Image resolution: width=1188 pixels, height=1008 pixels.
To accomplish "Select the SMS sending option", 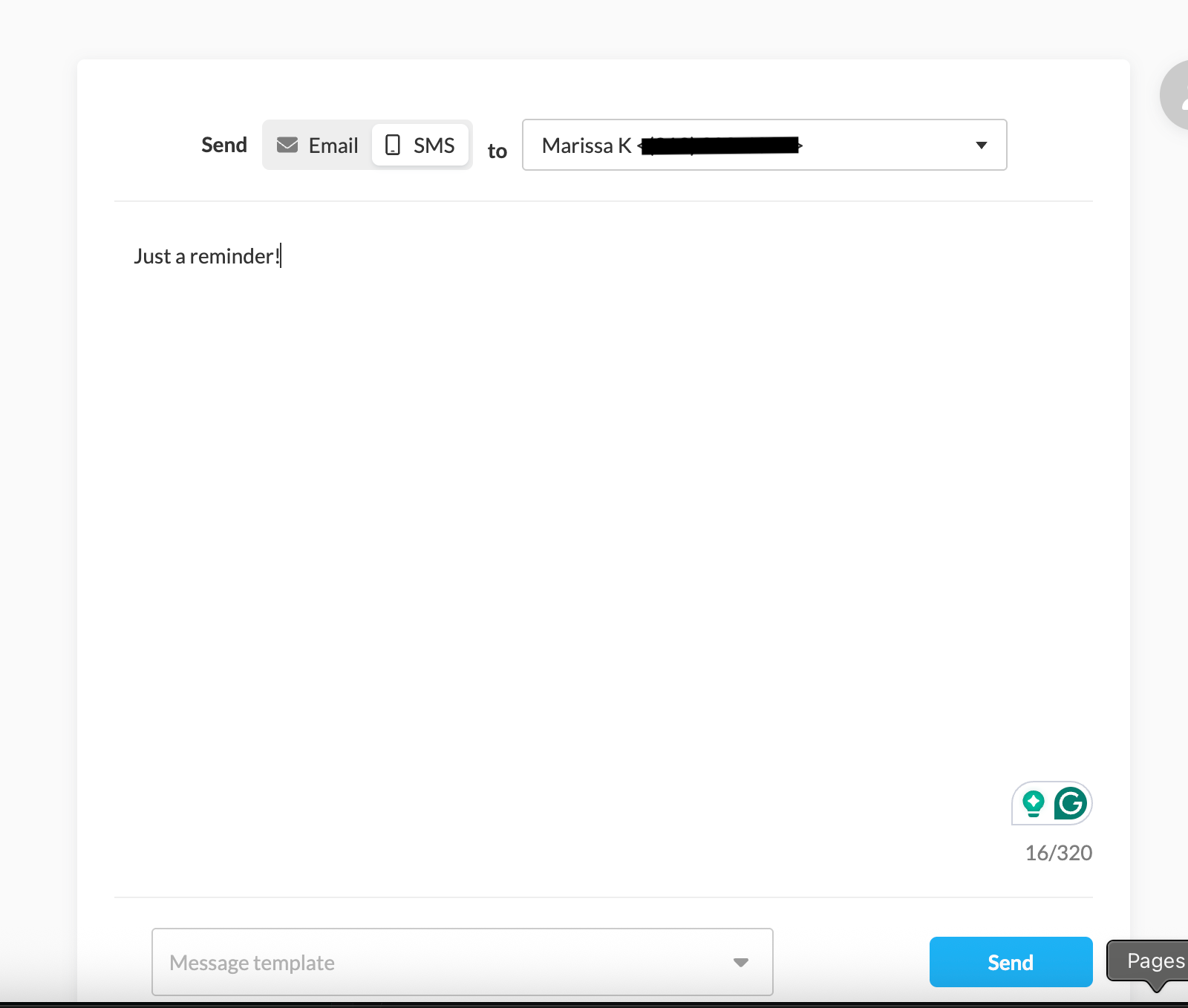I will (420, 145).
